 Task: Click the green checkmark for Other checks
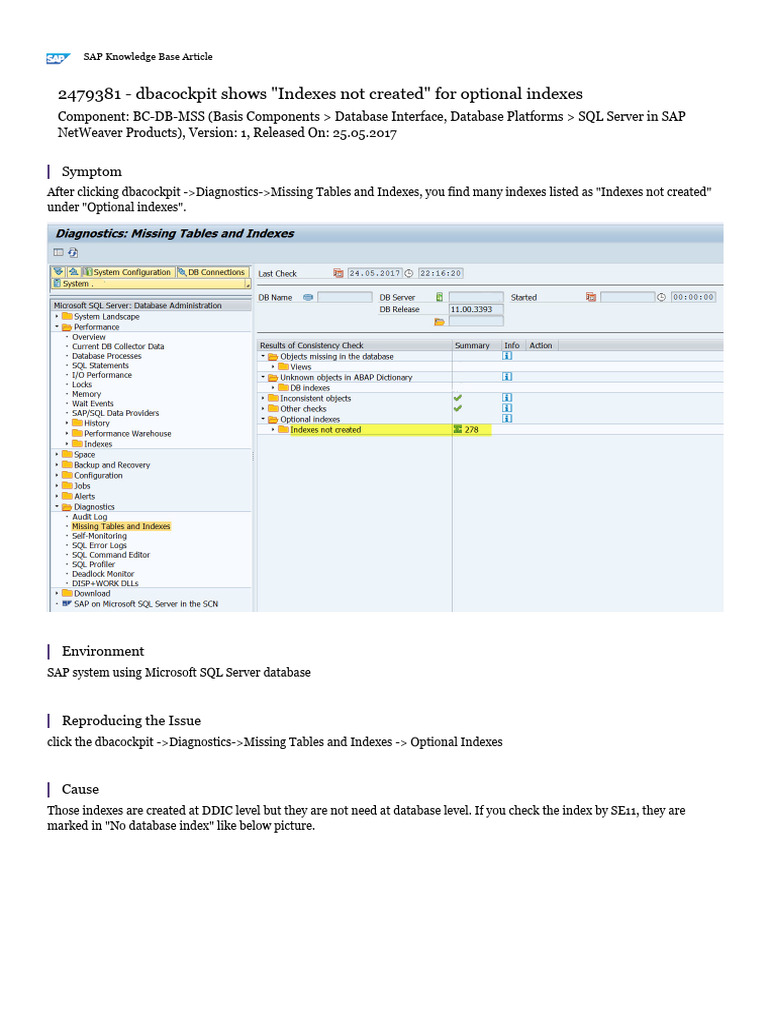pos(458,408)
